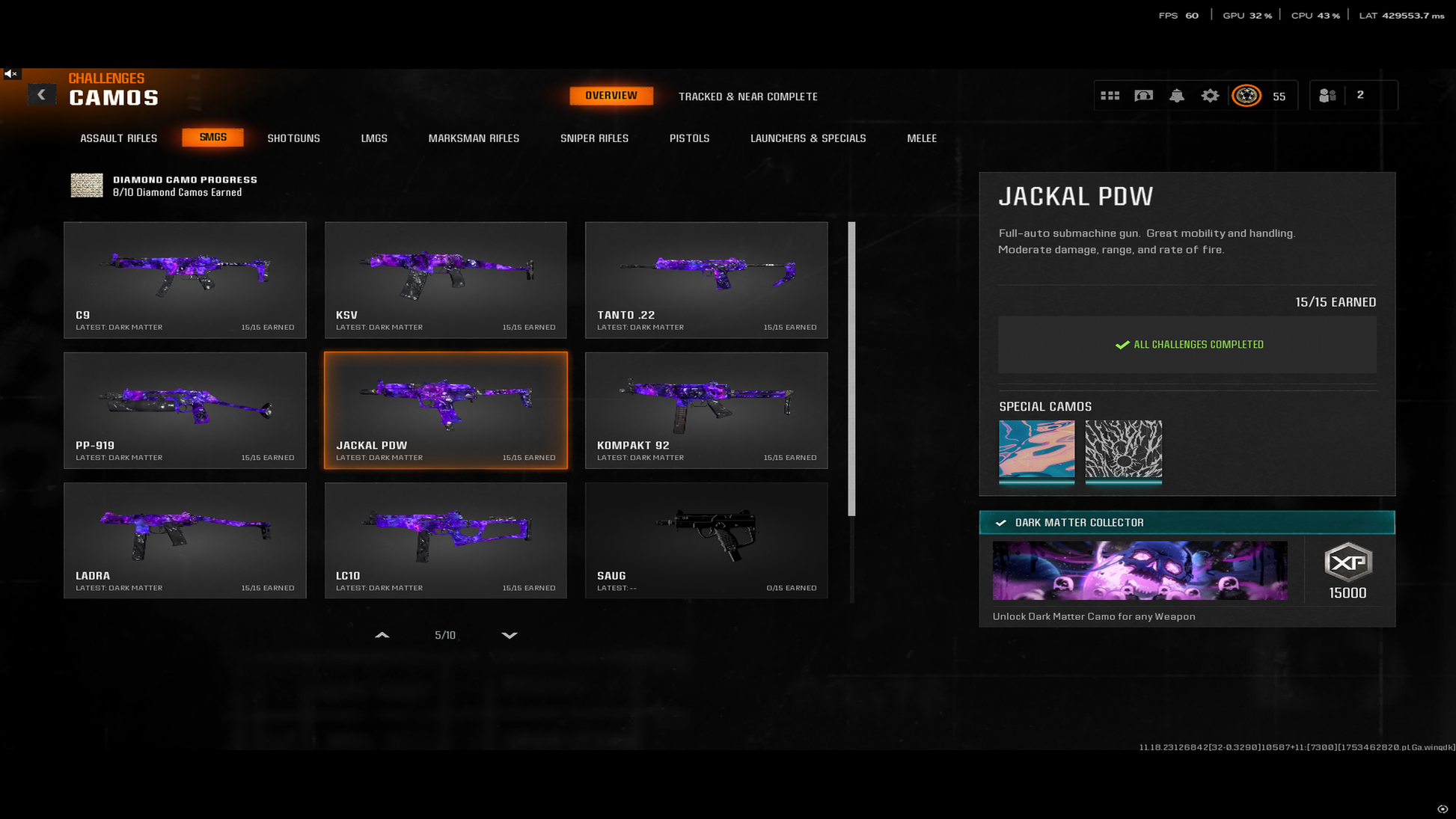
Task: Click the 5/10 page indicator
Action: 445,635
